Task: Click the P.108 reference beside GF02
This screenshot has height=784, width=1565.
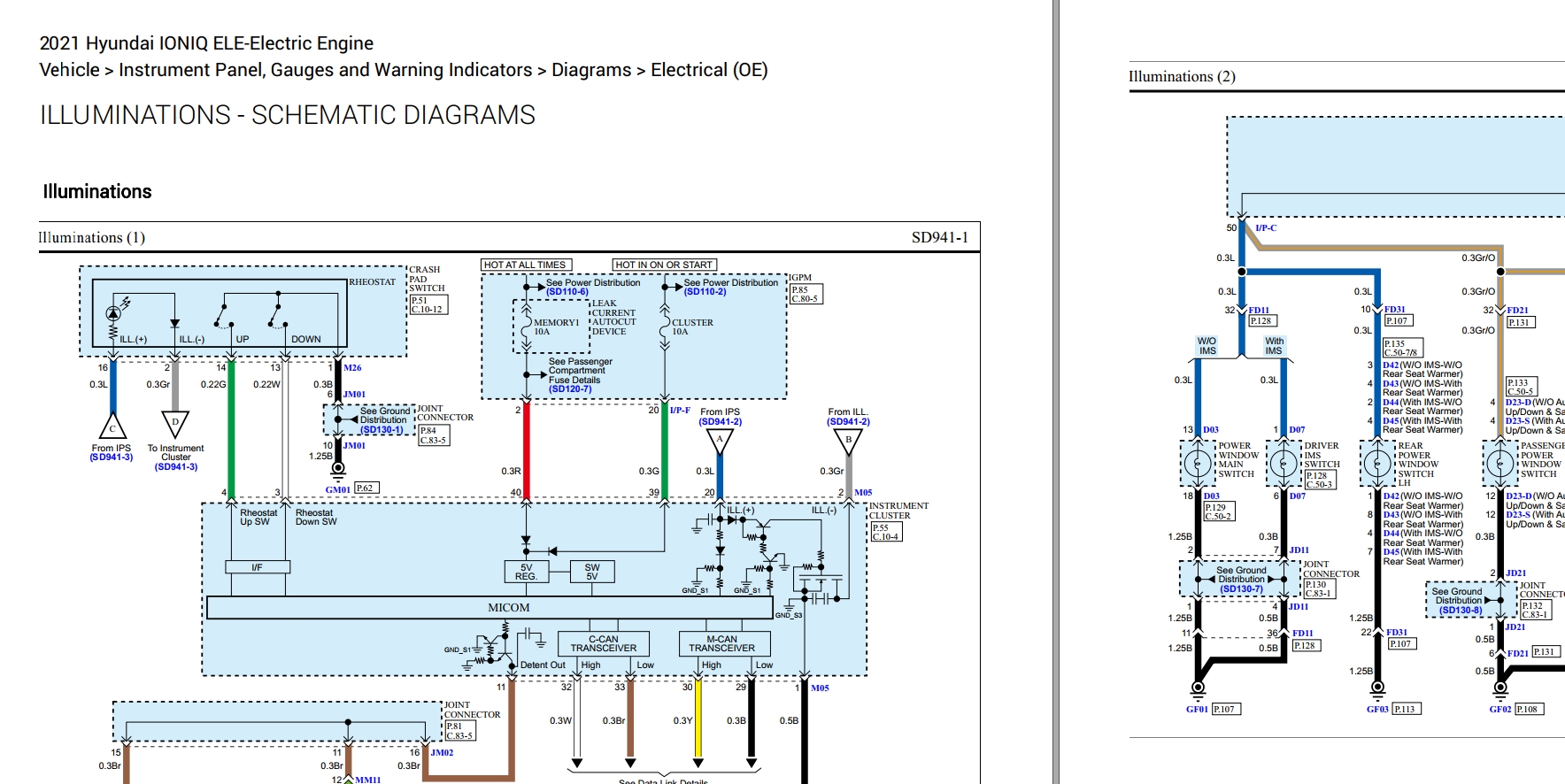Action: click(x=1529, y=709)
